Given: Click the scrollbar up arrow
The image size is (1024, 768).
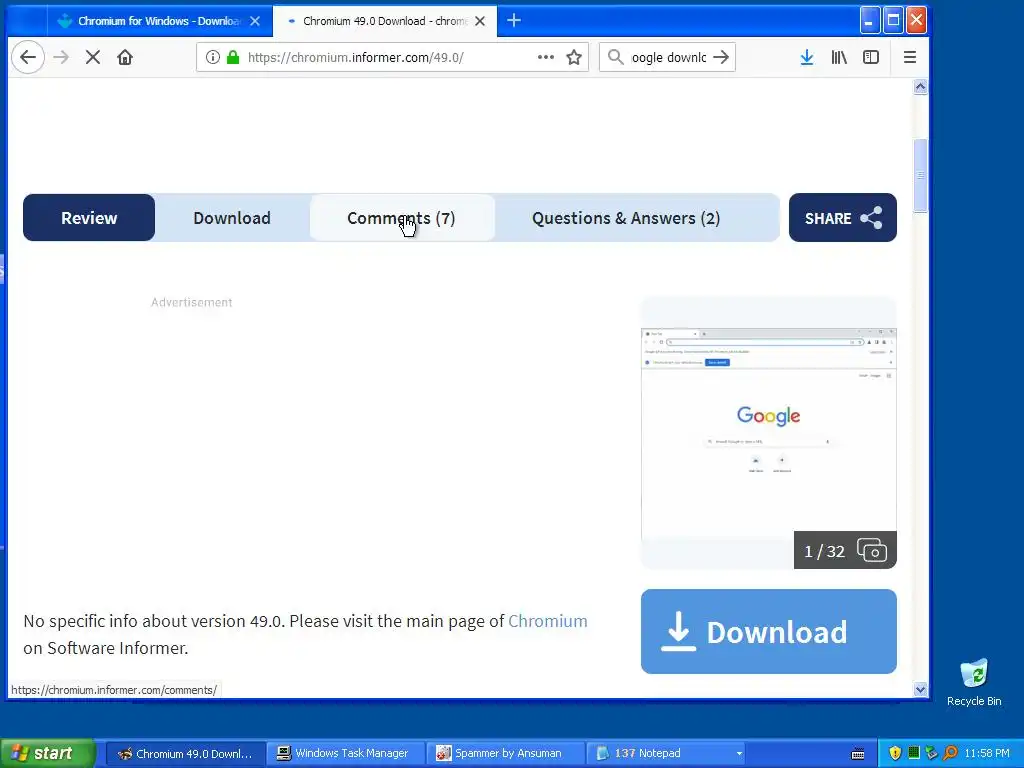Looking at the screenshot, I should pyautogui.click(x=920, y=87).
